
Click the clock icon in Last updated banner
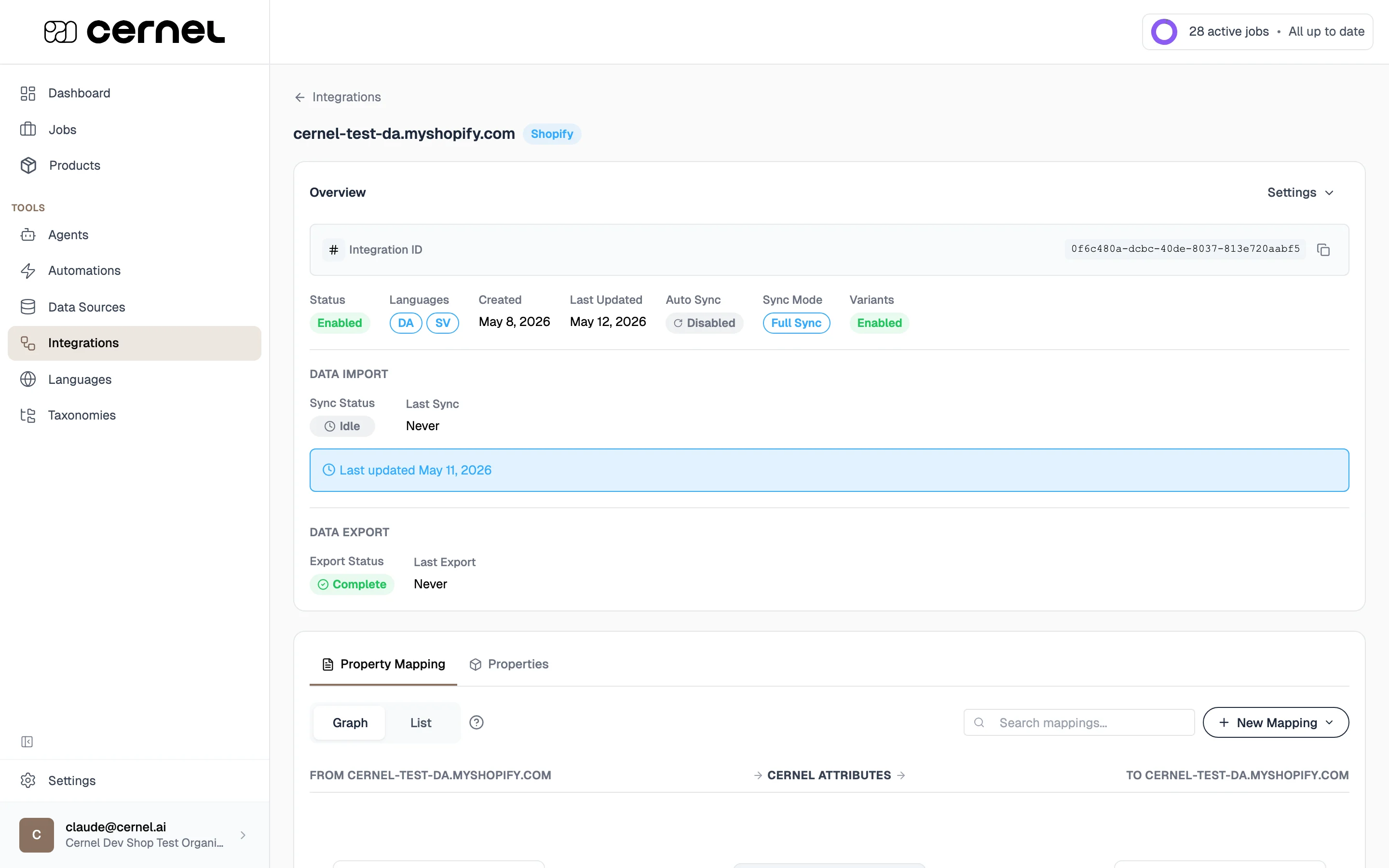[x=329, y=470]
